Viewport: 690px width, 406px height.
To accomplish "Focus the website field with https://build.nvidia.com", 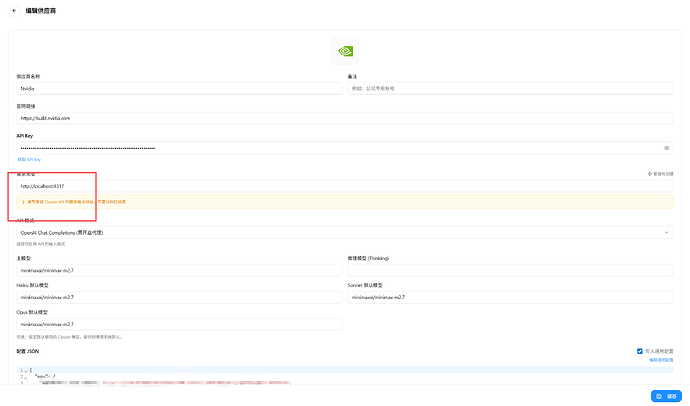I will click(345, 118).
